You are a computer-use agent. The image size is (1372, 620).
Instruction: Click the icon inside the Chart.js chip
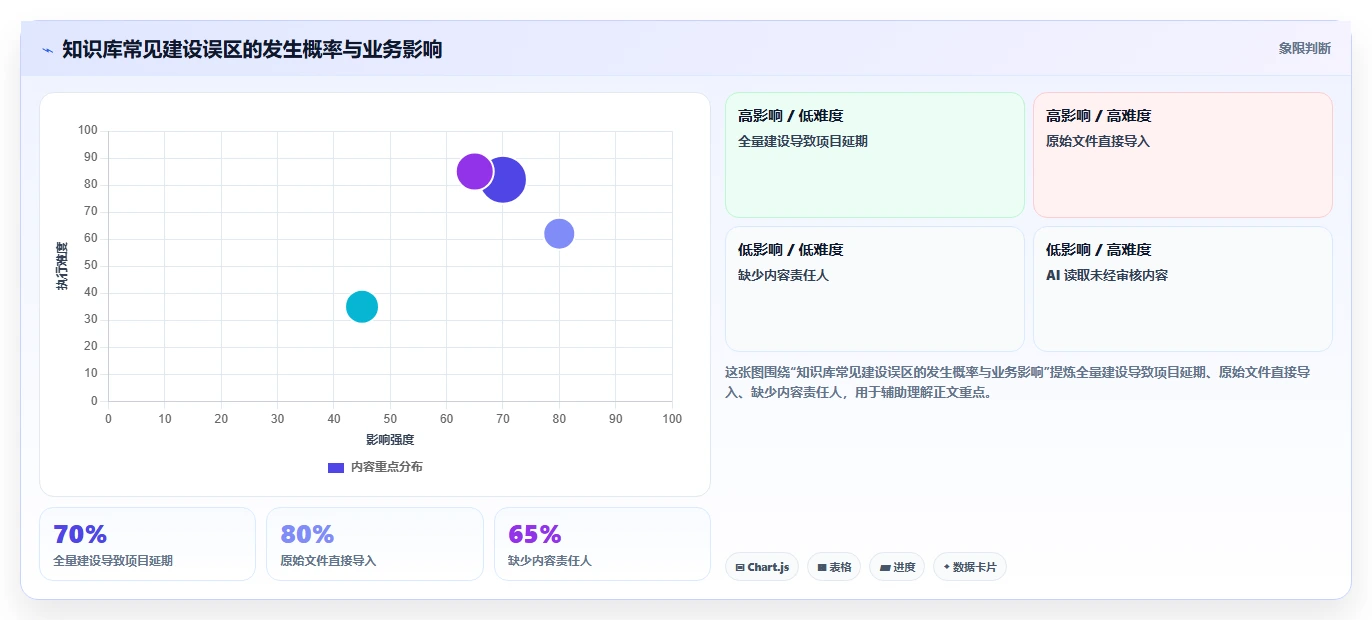click(x=740, y=567)
